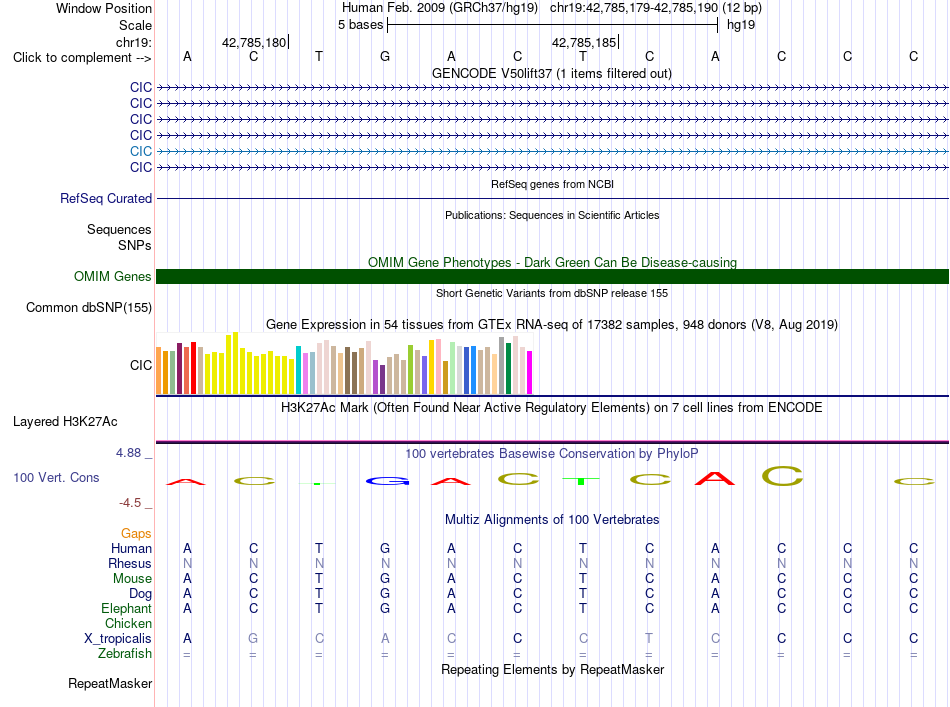This screenshot has width=950, height=707.
Task: Click the -4.5 PhyloP minimum value
Action: click(130, 503)
